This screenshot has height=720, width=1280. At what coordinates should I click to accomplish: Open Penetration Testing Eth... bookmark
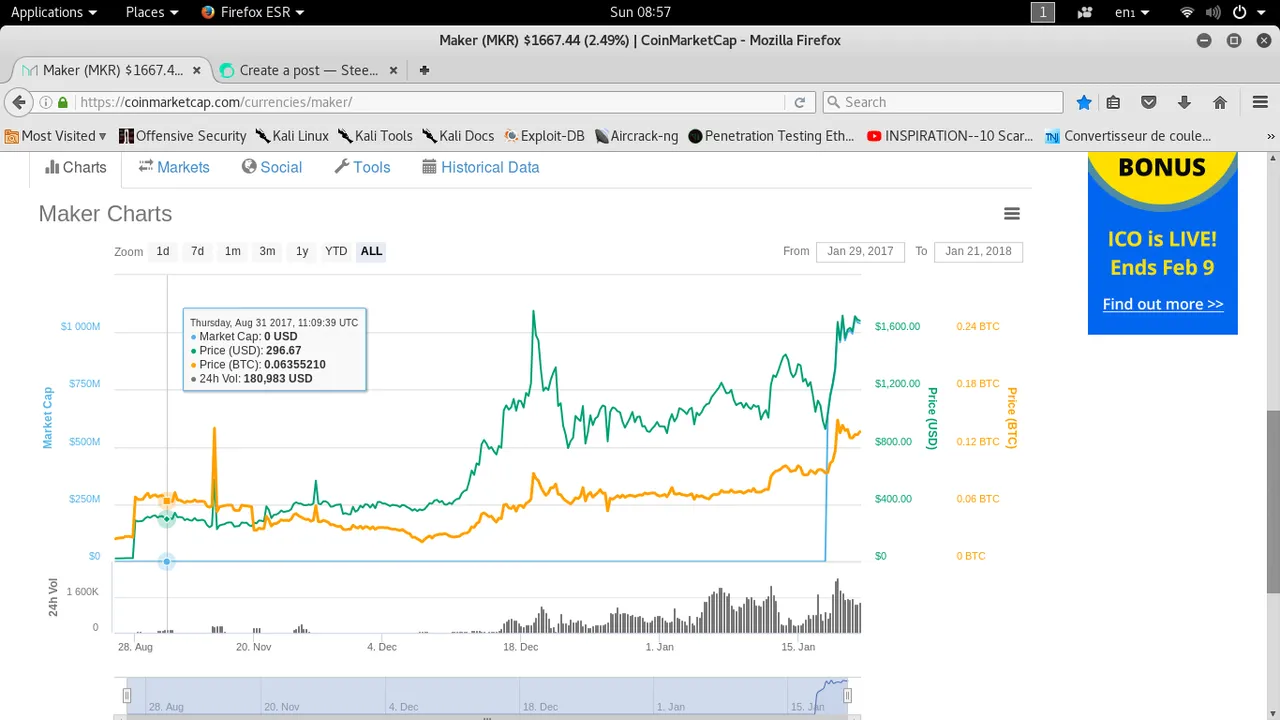[771, 136]
